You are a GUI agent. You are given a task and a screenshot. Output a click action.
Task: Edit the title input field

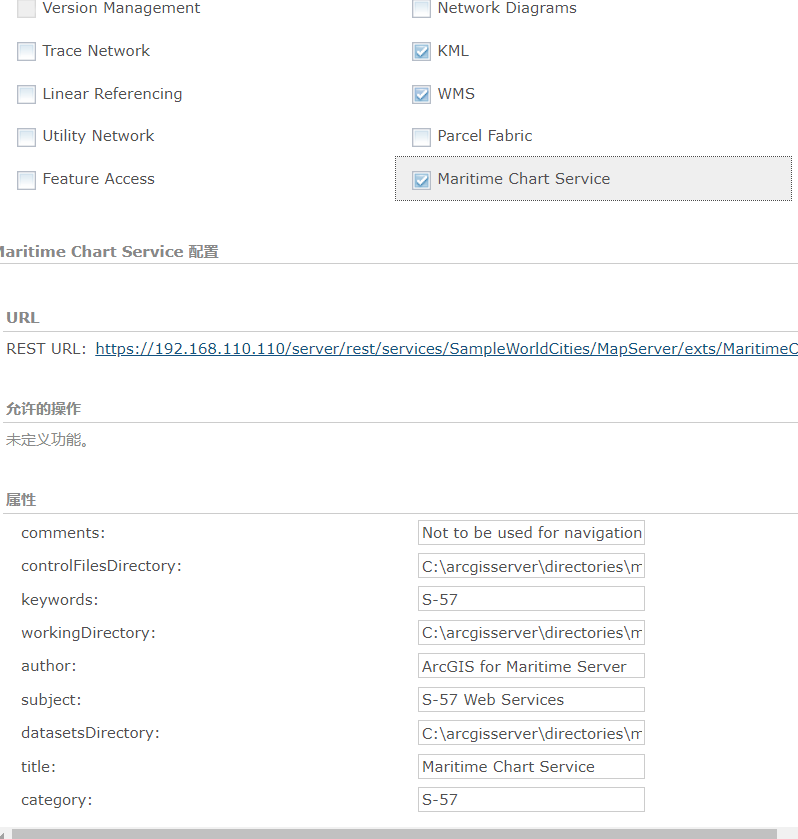(x=531, y=767)
